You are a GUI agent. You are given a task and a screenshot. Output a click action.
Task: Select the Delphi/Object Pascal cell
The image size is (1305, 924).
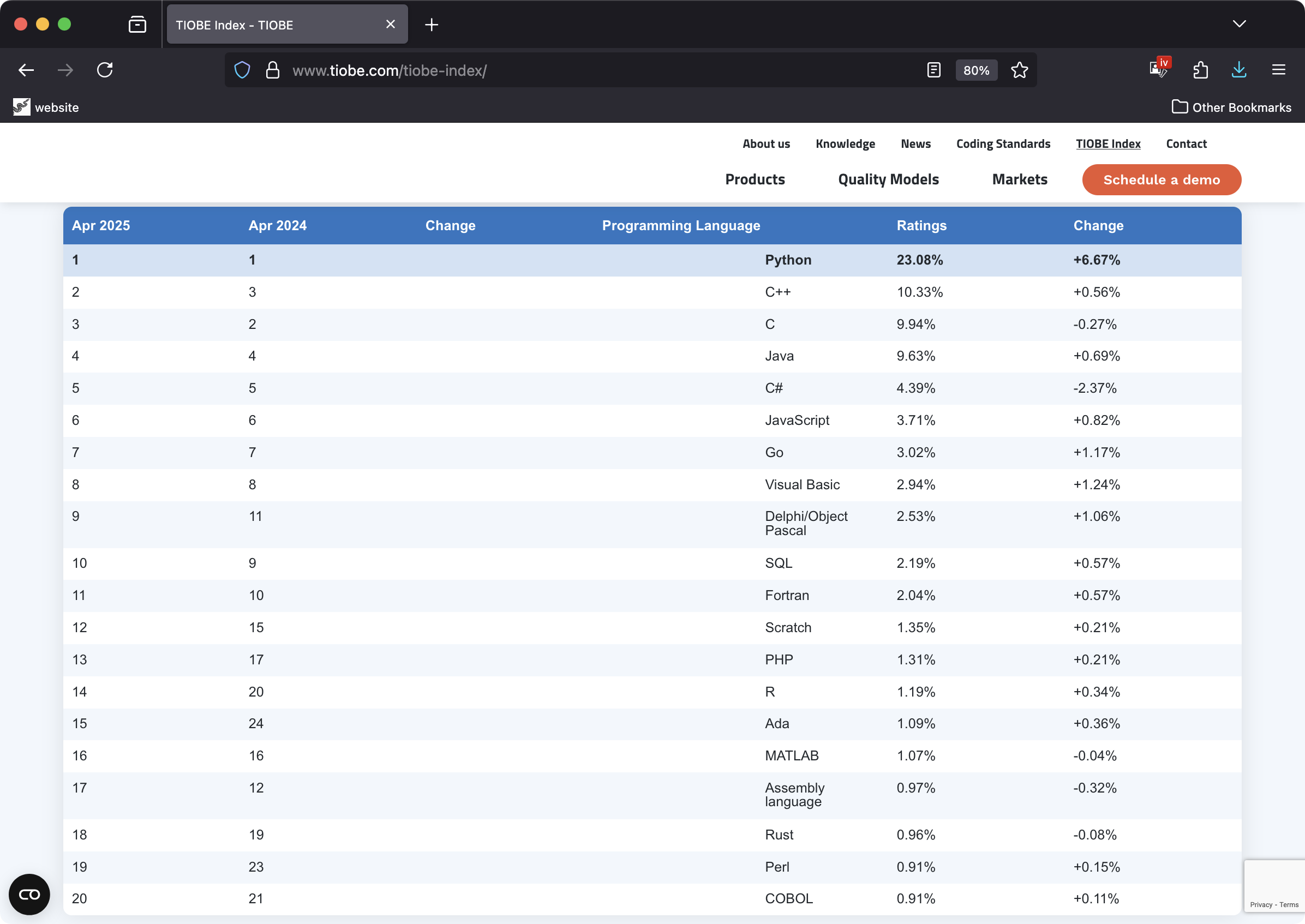click(x=806, y=524)
